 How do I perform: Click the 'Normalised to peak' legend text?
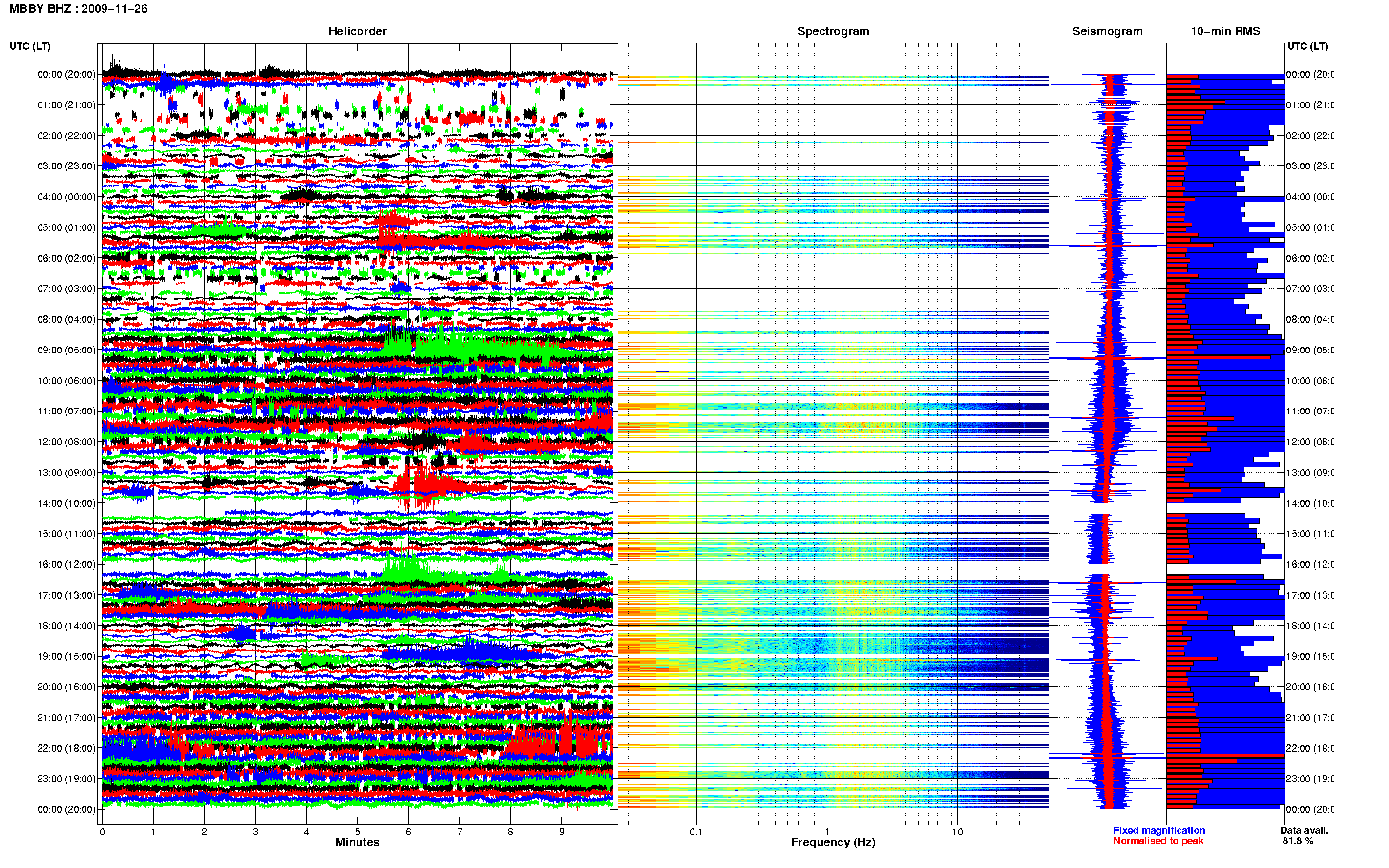click(x=1158, y=841)
